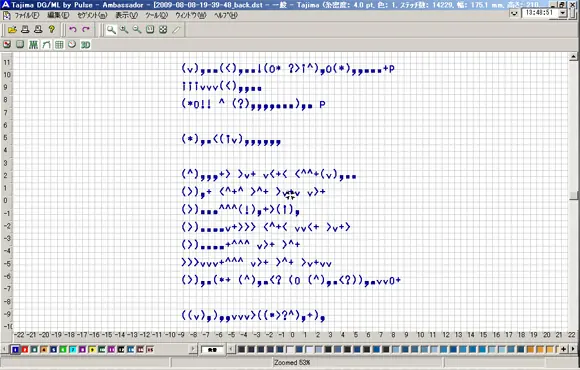The image size is (580, 370).
Task: Toggle the 3D view button
Action: pyautogui.click(x=85, y=45)
